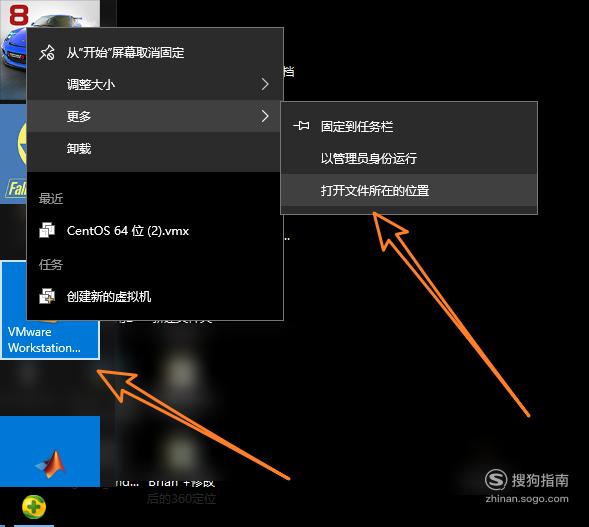Click the new virtual machine icon
589x527 pixels.
pyautogui.click(x=47, y=296)
